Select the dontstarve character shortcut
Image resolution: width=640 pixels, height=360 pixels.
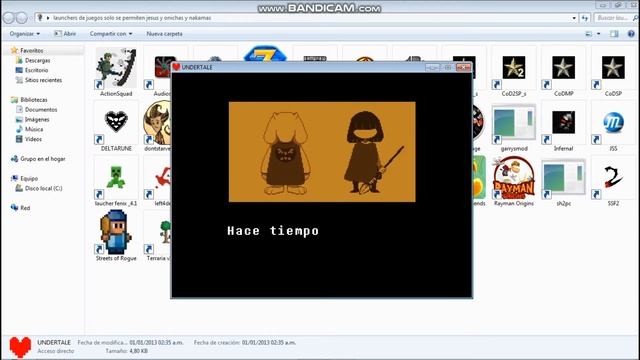pyautogui.click(x=157, y=122)
